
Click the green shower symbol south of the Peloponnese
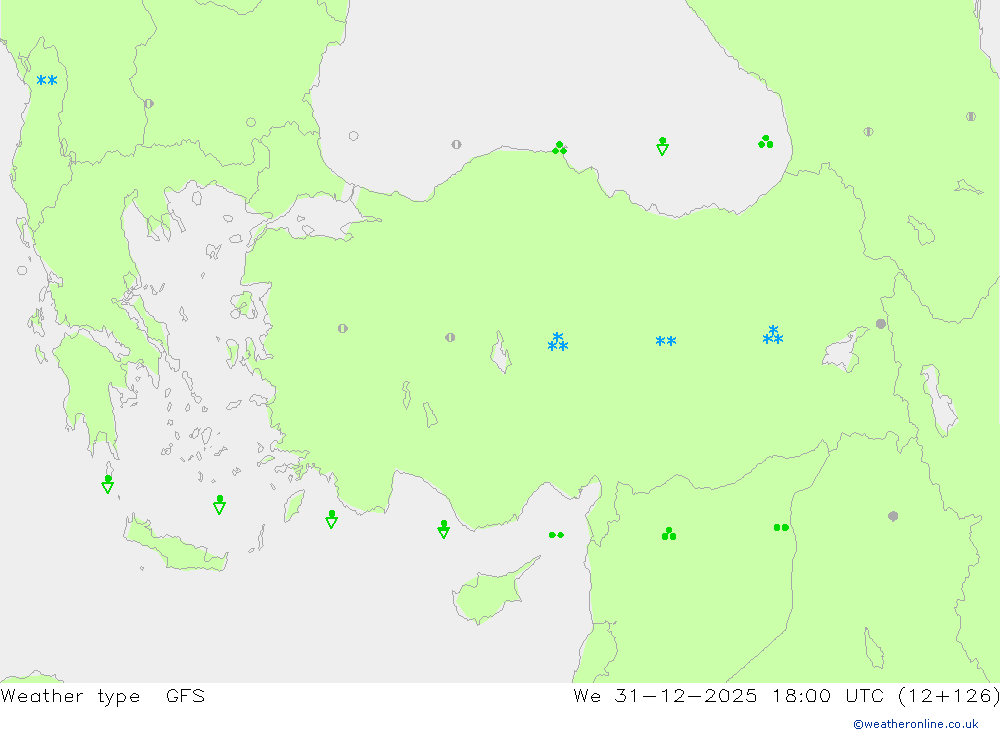(x=108, y=484)
